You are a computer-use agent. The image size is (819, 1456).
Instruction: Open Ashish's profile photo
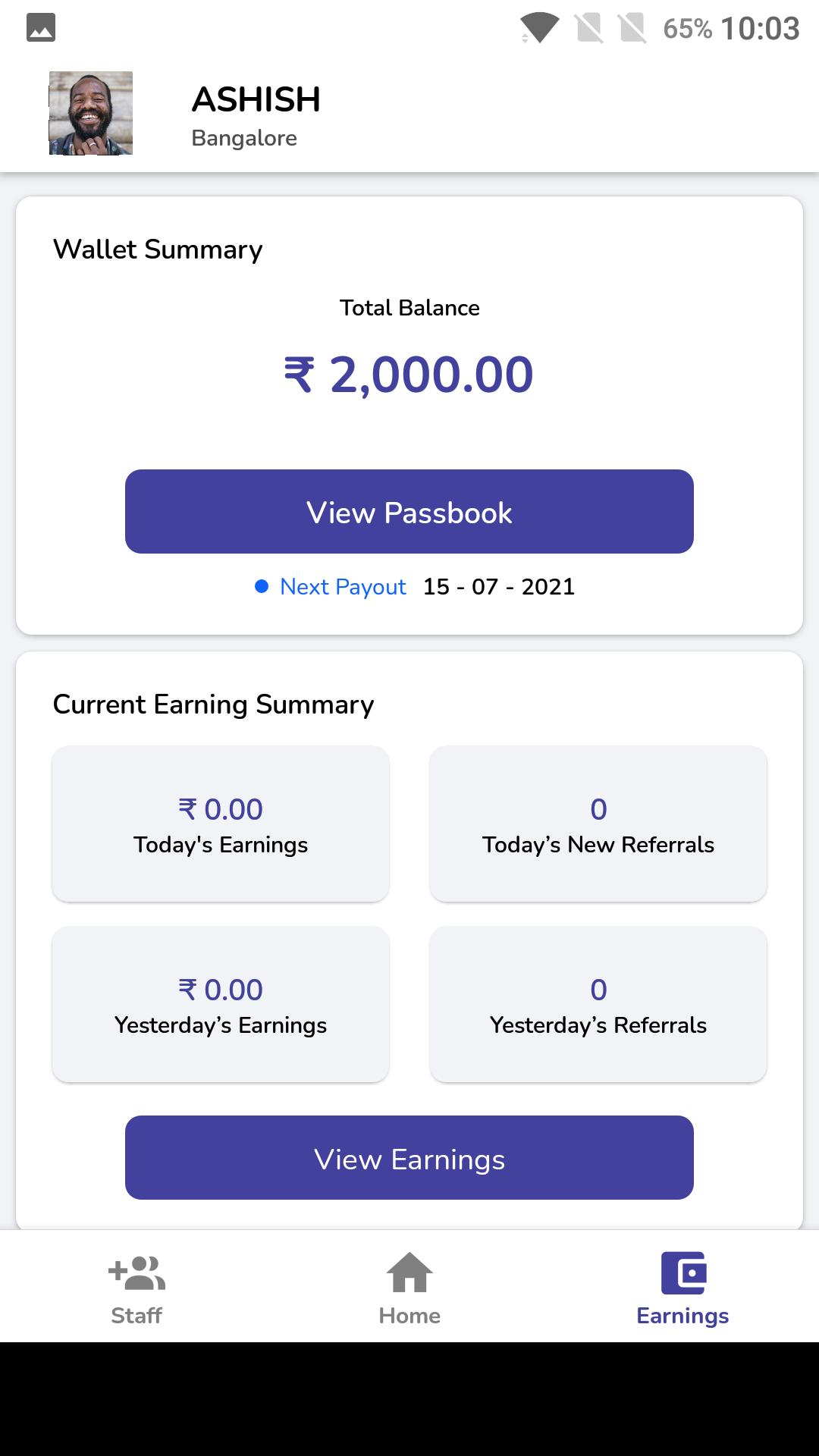(91, 113)
